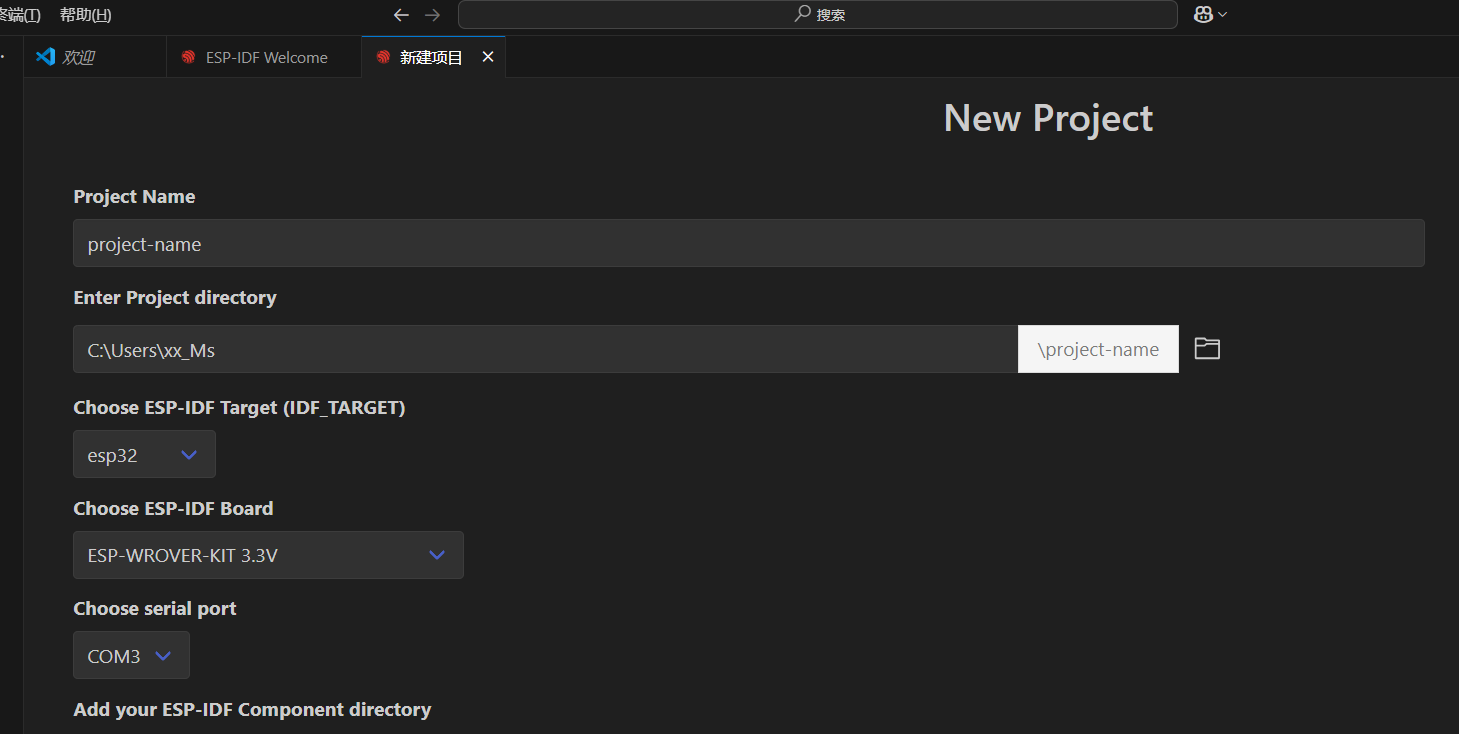Click the folder icon to browse for project directory
Screen dimensions: 1459x734
[x=1206, y=348]
